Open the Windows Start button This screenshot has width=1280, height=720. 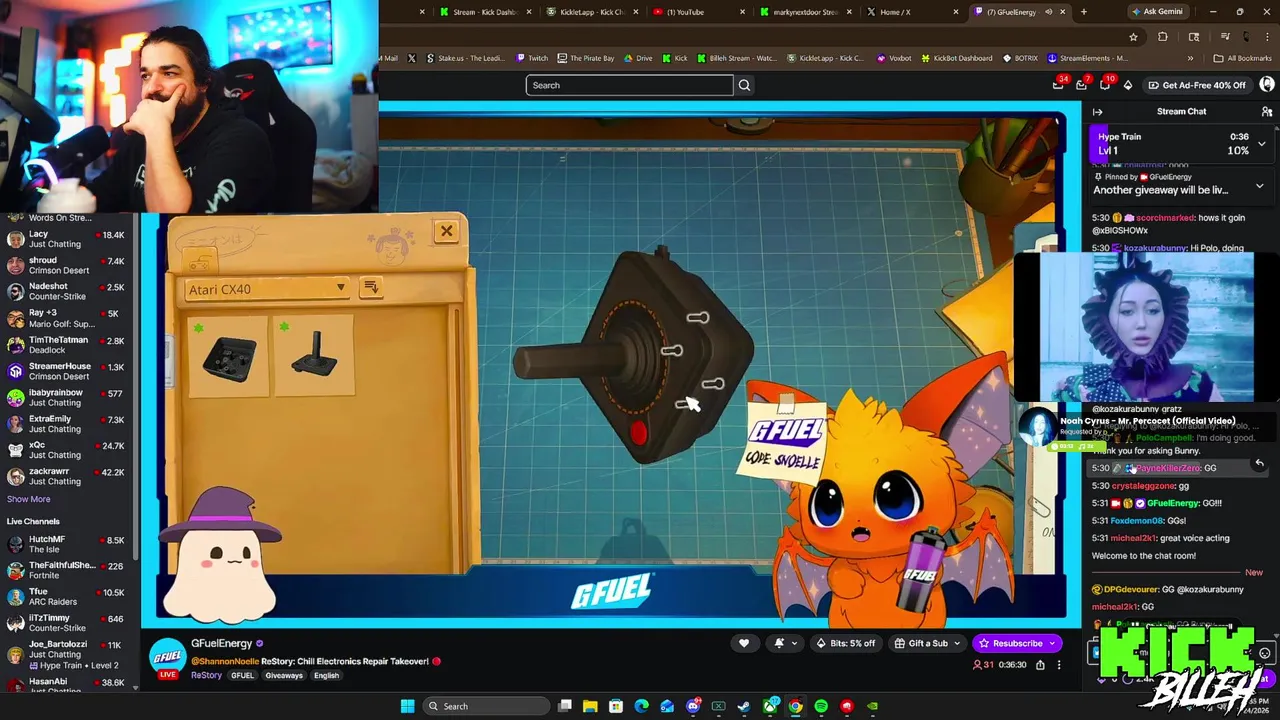407,706
